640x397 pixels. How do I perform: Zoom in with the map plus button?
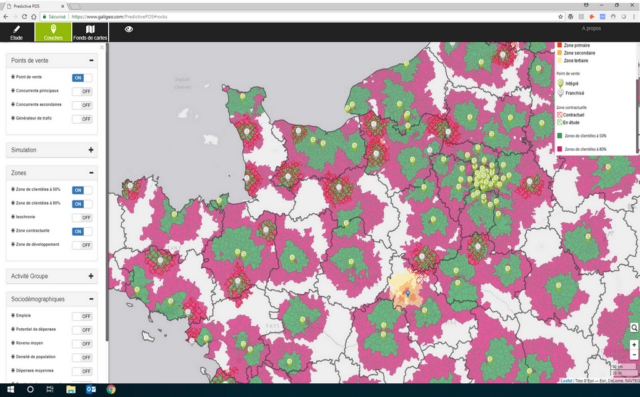(634, 345)
